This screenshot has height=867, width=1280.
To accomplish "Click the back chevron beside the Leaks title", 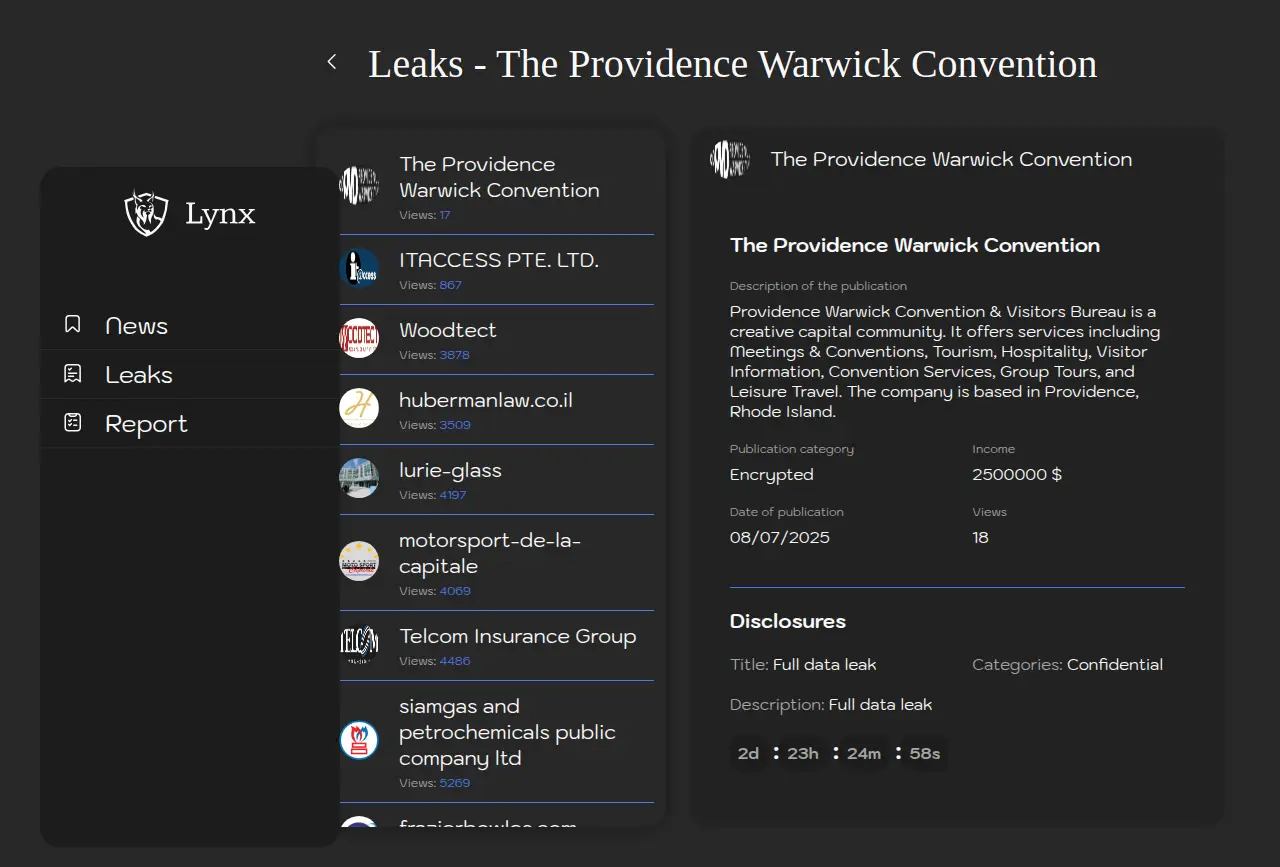I will 332,62.
